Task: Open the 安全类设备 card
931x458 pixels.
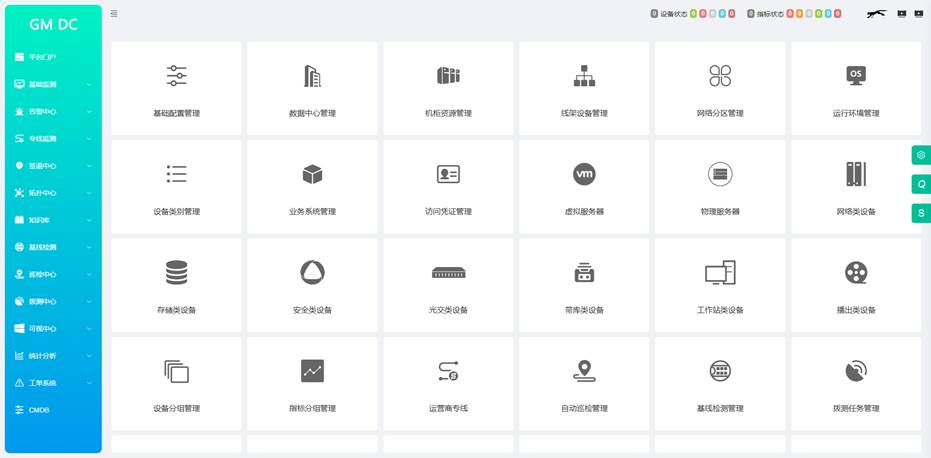Action: click(x=312, y=286)
